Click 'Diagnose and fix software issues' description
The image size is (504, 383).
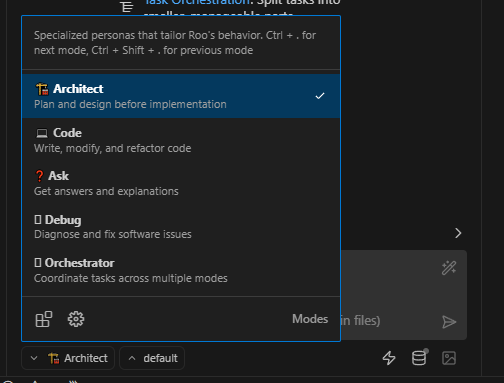coord(113,234)
